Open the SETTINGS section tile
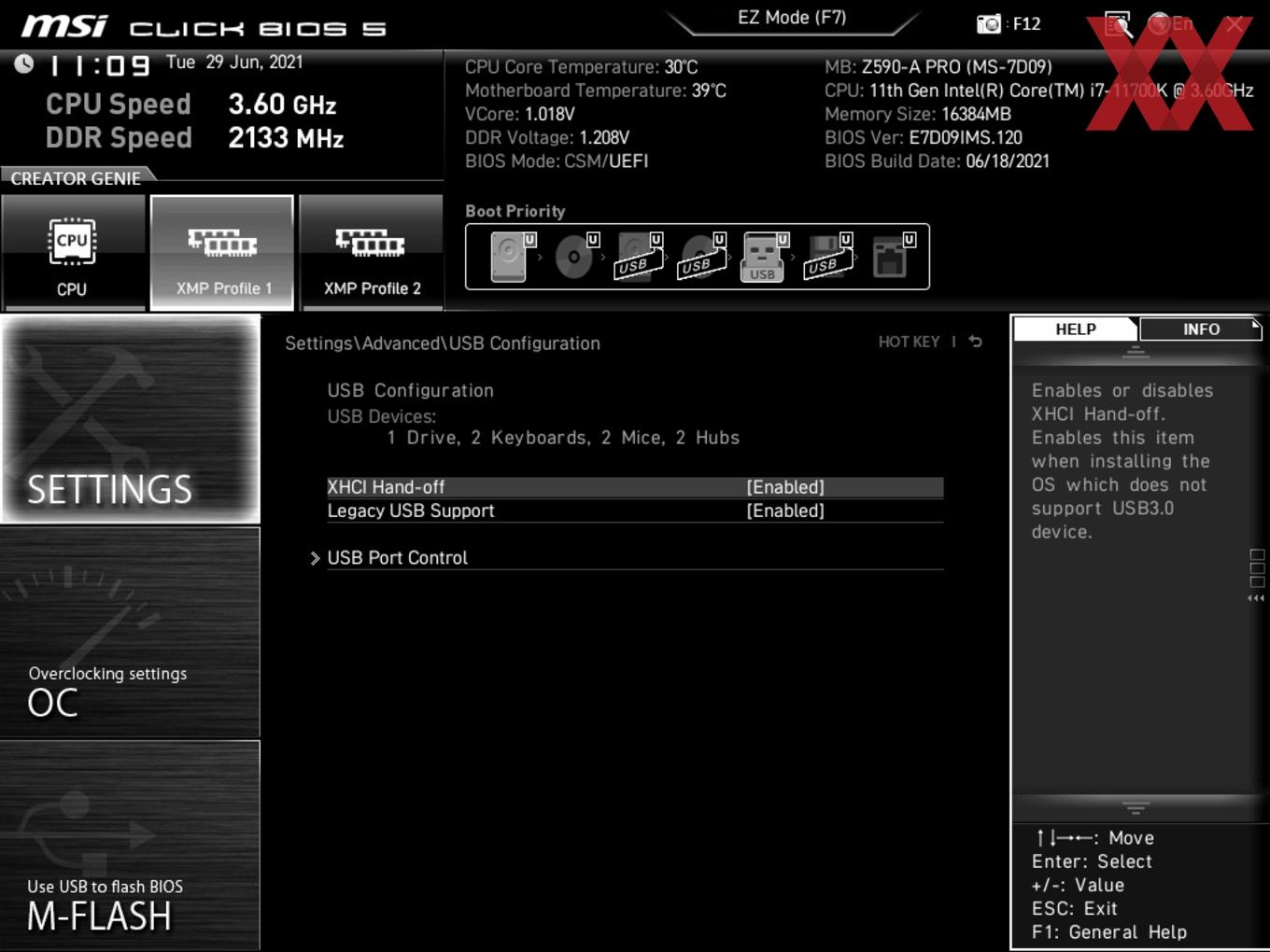The image size is (1270, 952). (x=130, y=419)
